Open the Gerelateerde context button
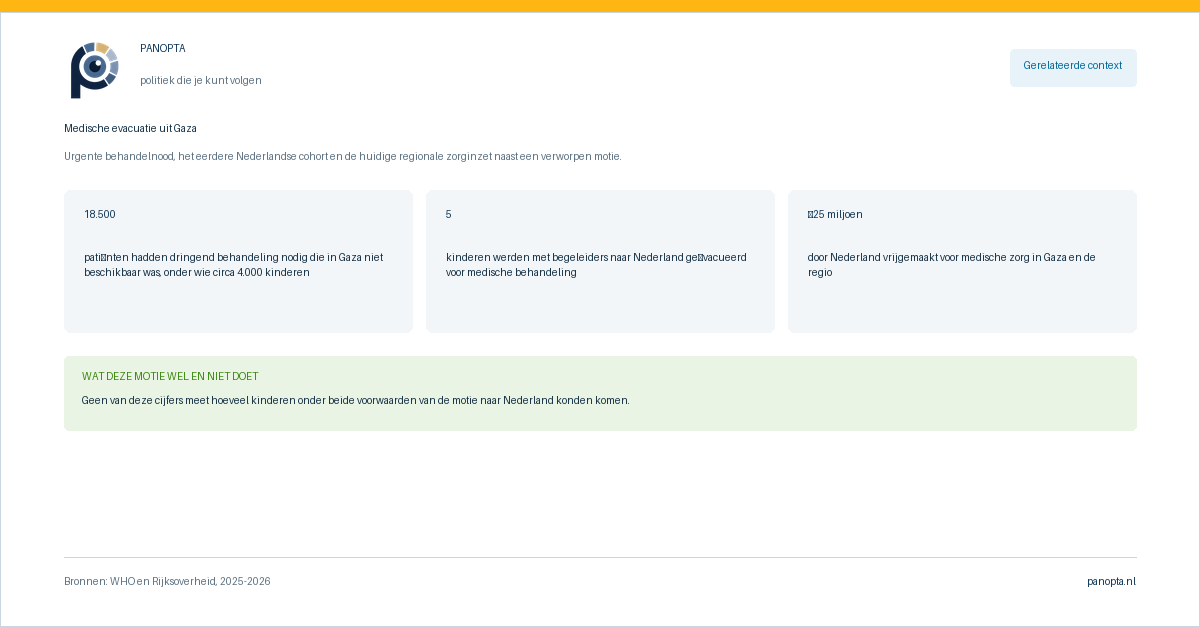 click(x=1073, y=68)
